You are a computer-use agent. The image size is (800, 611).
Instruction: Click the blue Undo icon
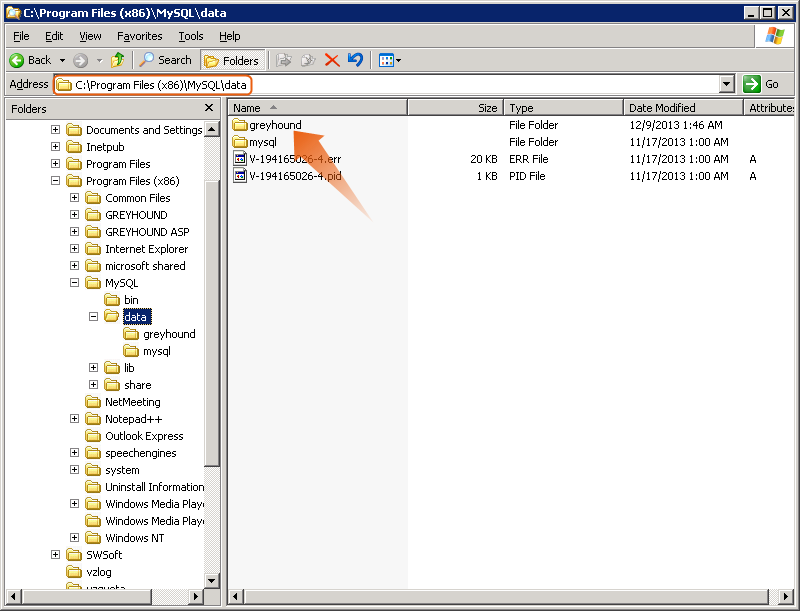[355, 60]
